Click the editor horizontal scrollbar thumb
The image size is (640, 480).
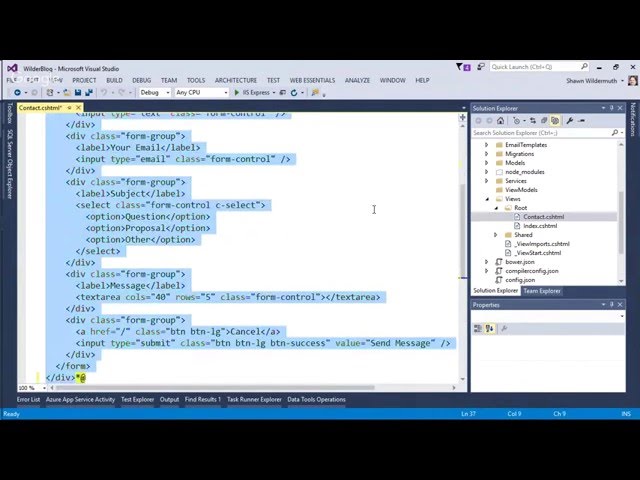215,388
